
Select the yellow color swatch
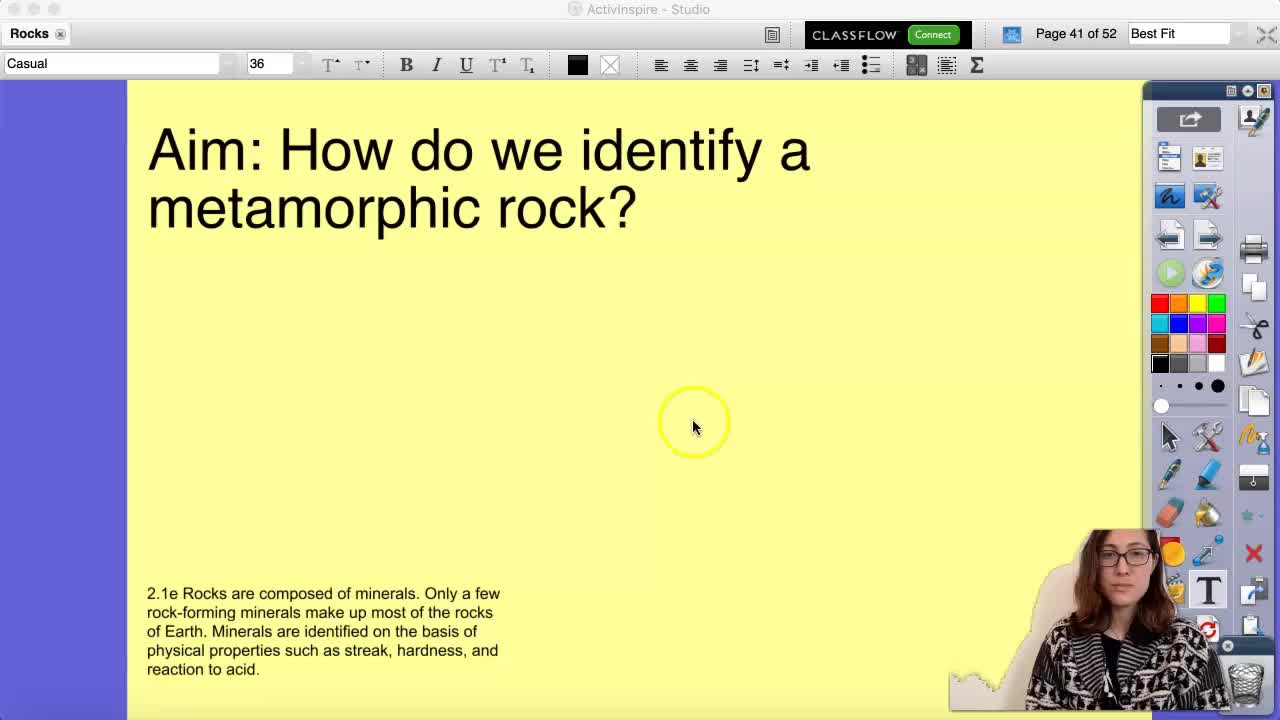[x=1198, y=304]
